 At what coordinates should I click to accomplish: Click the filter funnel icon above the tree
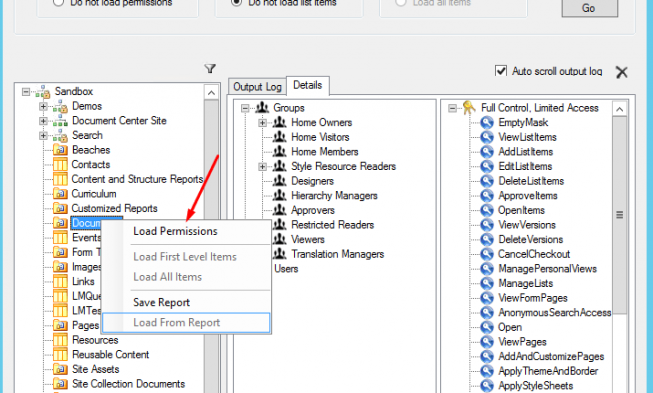click(x=210, y=68)
